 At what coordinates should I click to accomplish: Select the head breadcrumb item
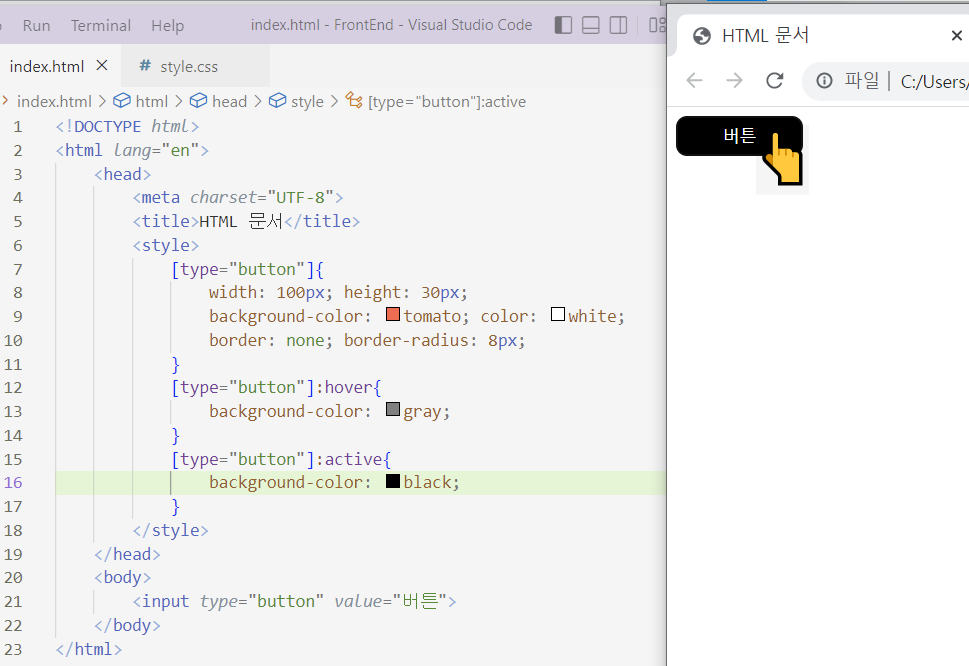click(x=229, y=101)
